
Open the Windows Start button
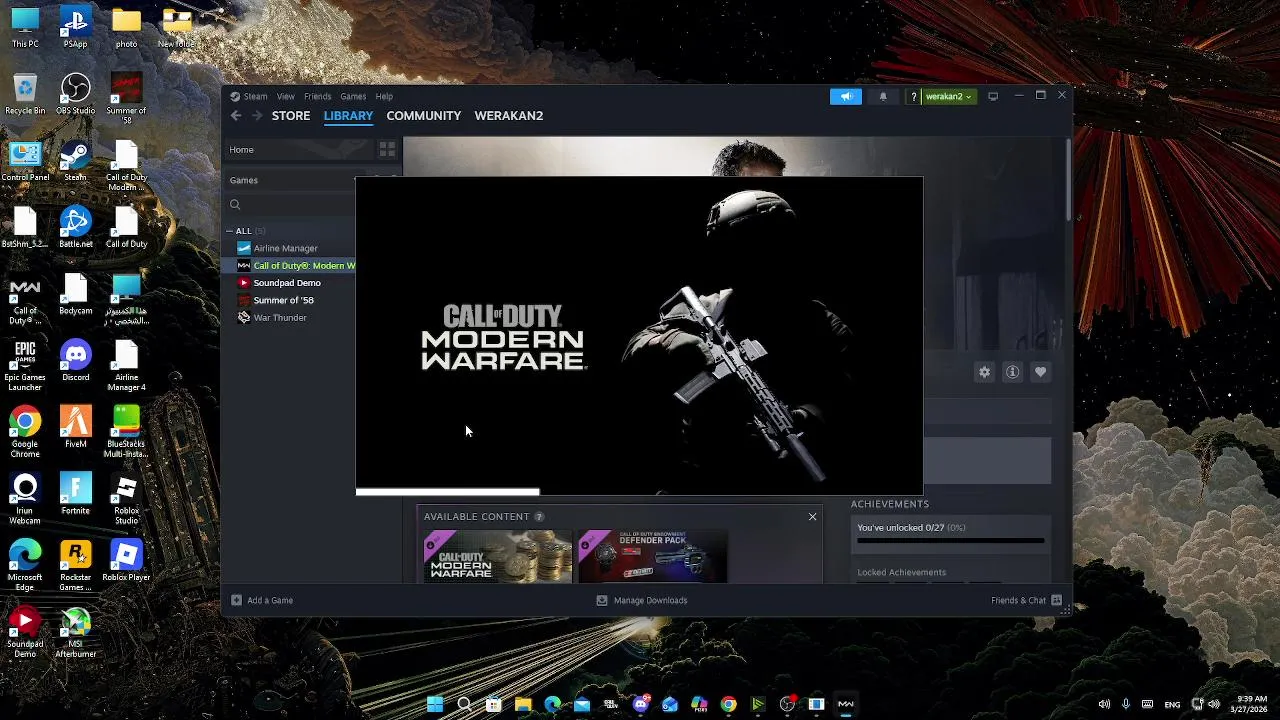click(x=435, y=704)
